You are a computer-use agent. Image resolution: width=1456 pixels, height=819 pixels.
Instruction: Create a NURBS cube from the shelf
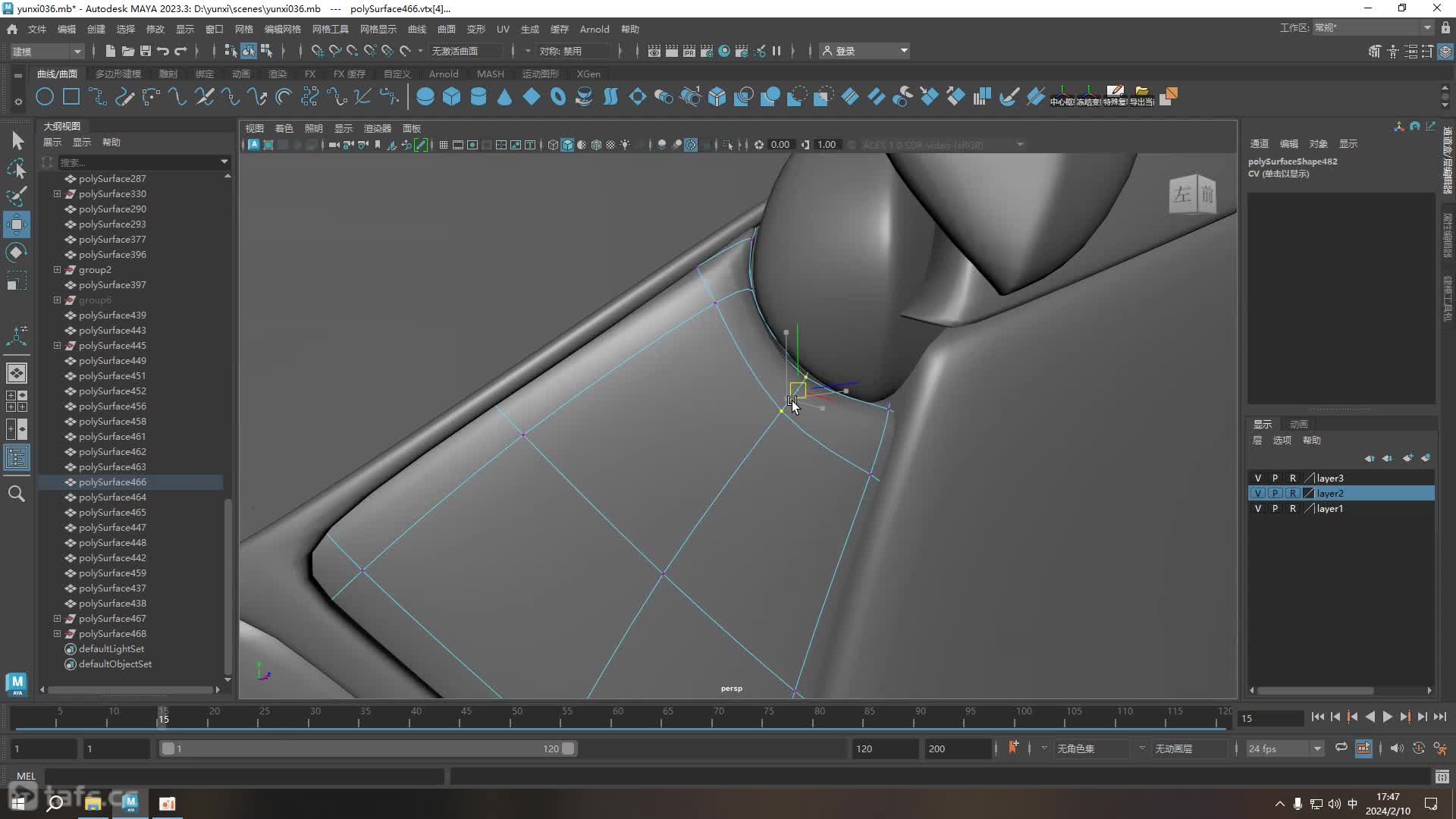pyautogui.click(x=452, y=97)
